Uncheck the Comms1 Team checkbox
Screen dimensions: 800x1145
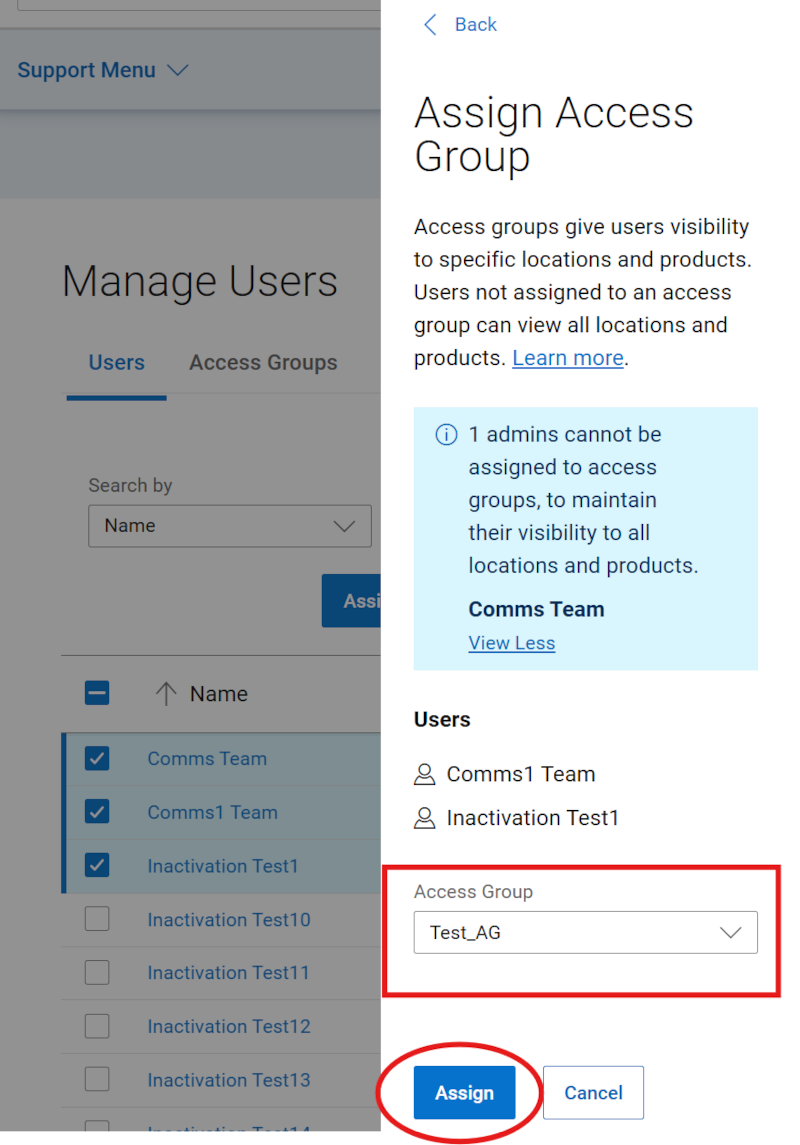(x=97, y=812)
